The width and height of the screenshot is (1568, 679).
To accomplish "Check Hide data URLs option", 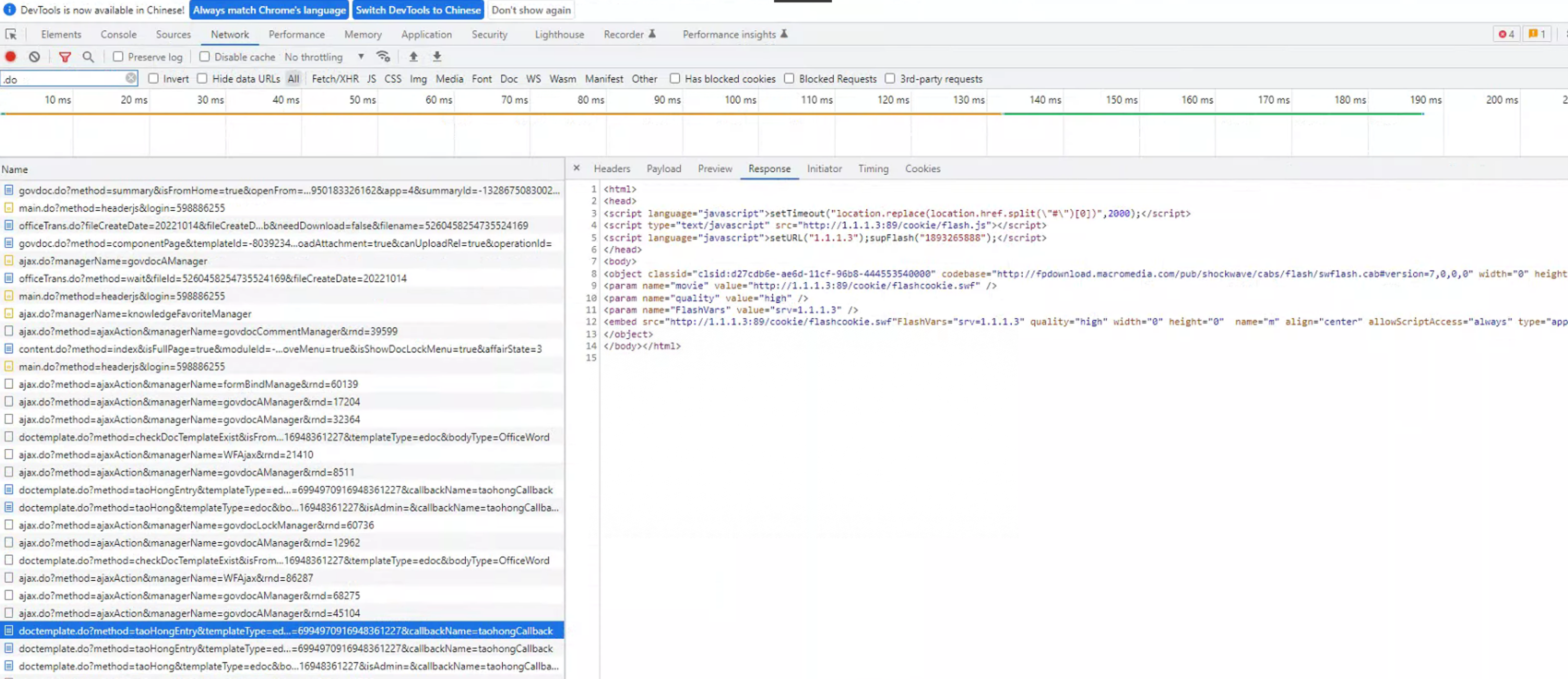I will click(x=203, y=78).
